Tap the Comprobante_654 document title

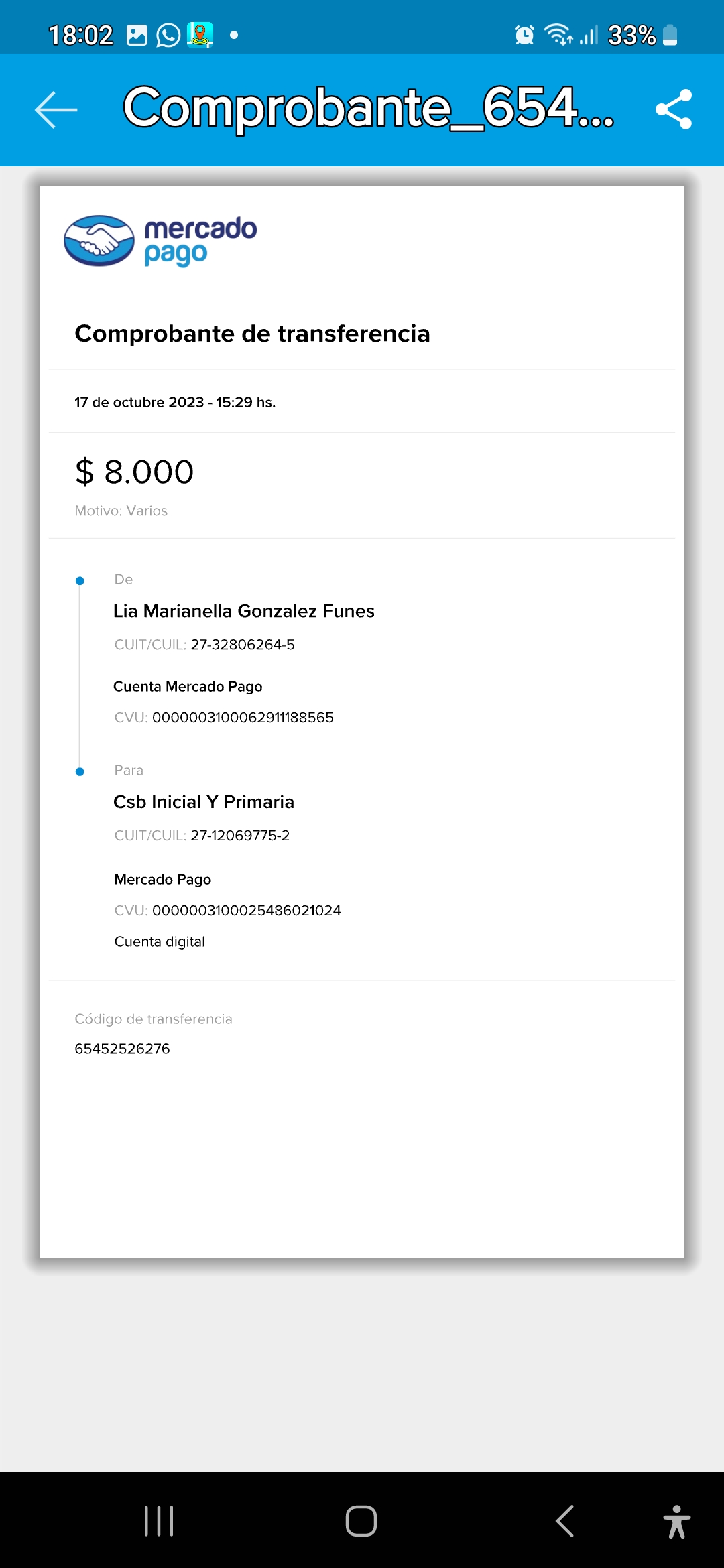tap(368, 108)
